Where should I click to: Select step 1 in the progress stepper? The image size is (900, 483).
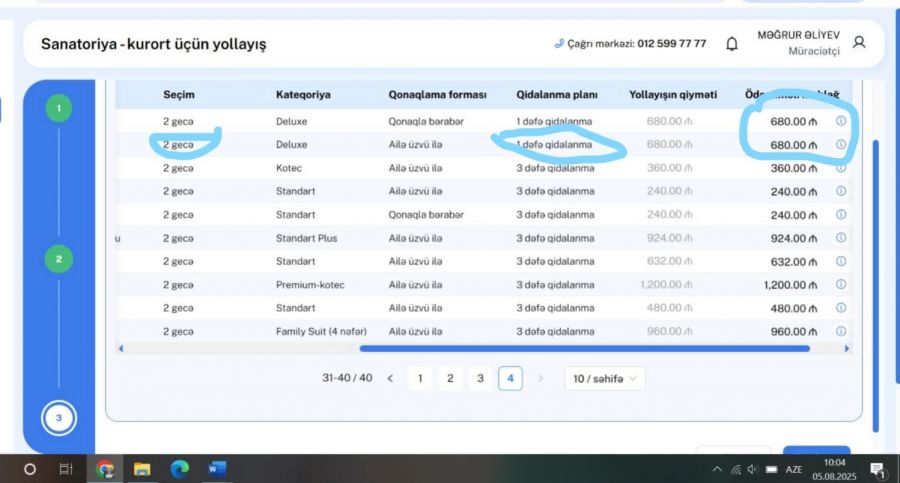(59, 107)
